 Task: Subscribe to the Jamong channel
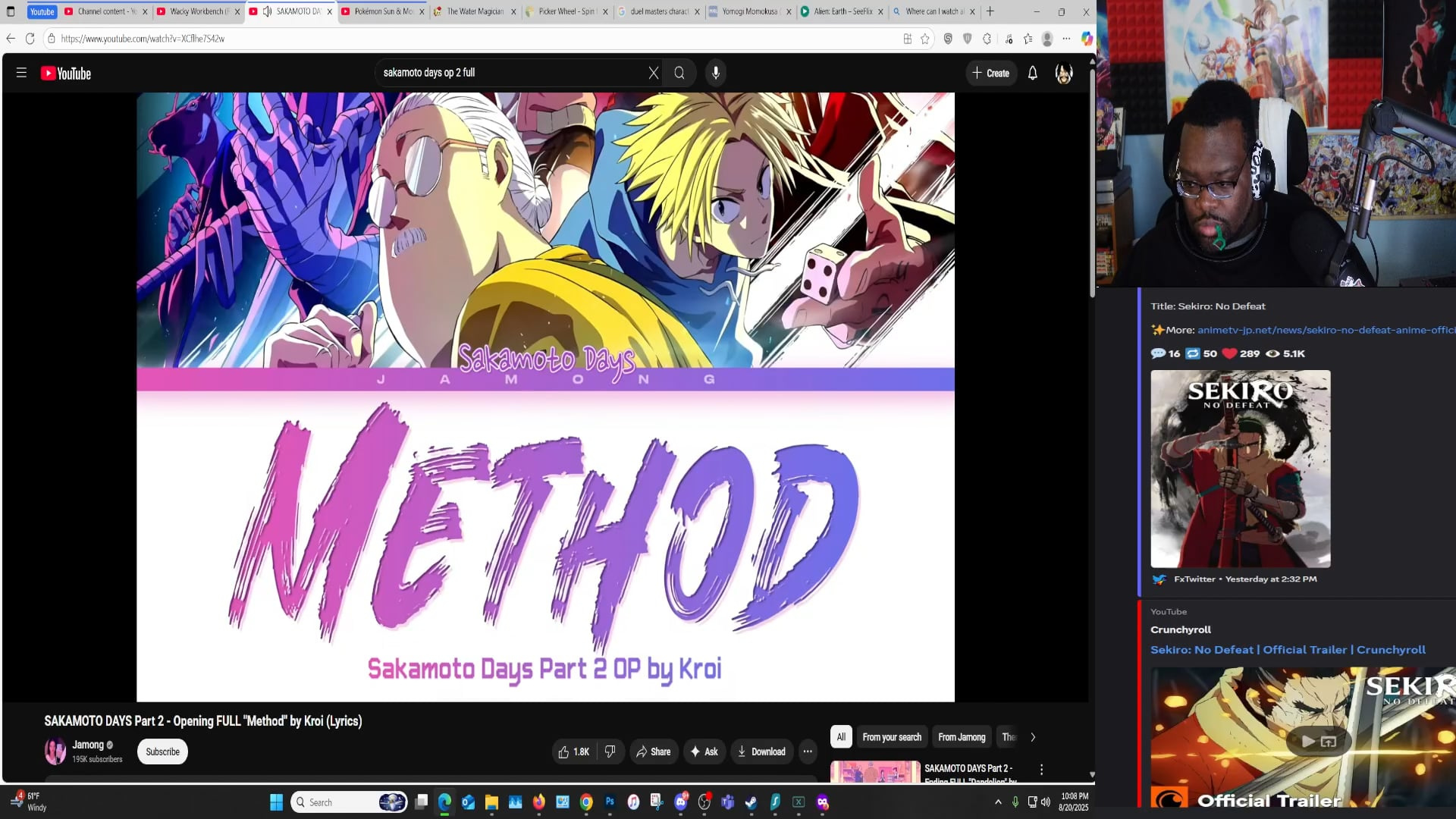[x=163, y=752]
